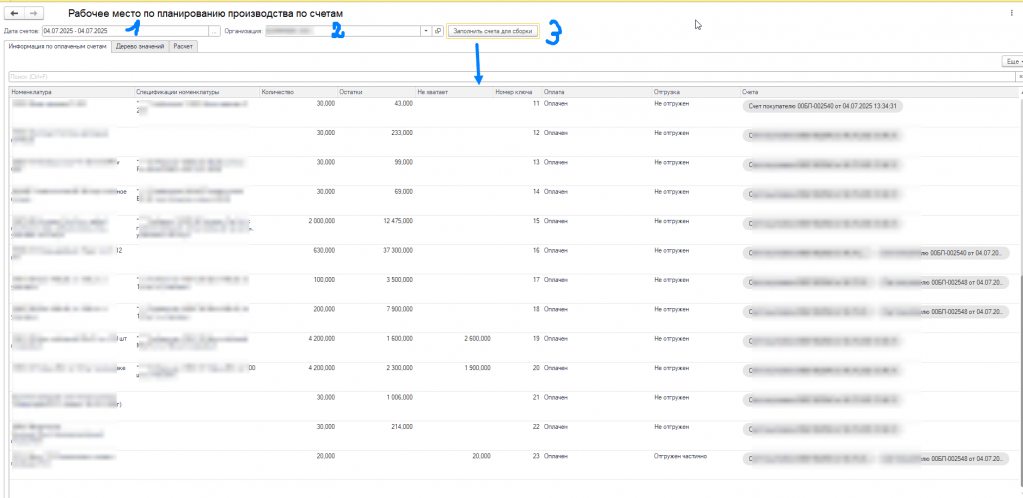Select the Не хватает cell 1 900,000

(x=478, y=369)
